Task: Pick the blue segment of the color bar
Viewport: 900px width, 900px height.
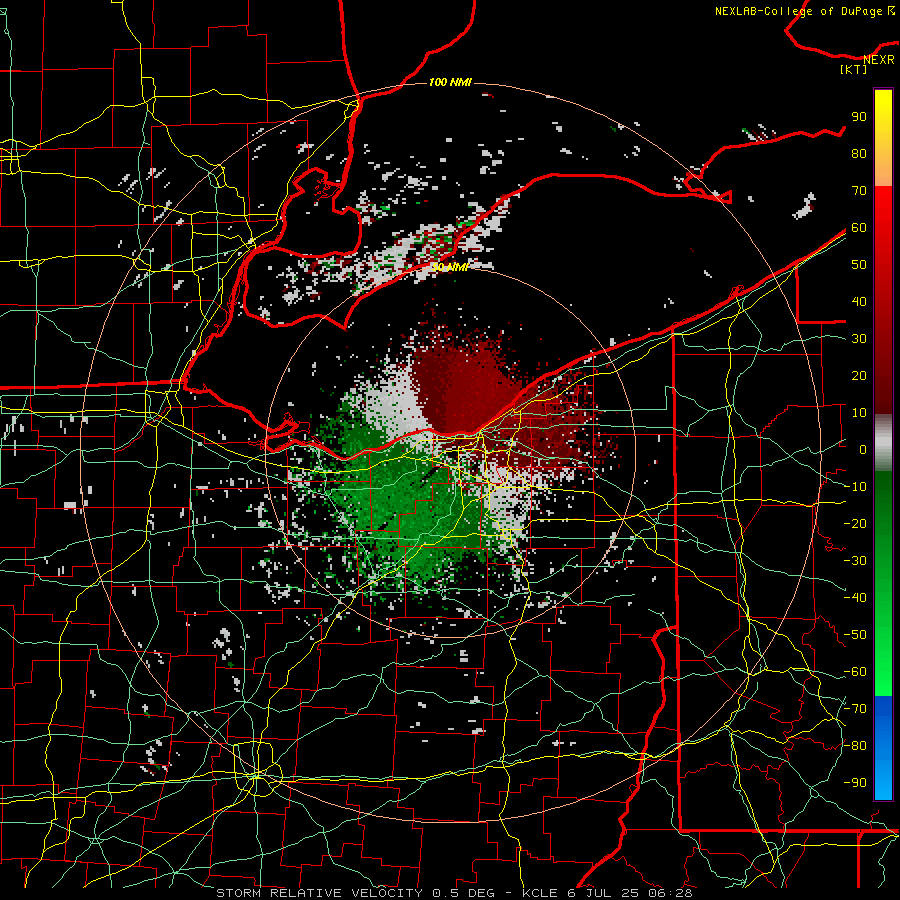Action: pyautogui.click(x=883, y=747)
